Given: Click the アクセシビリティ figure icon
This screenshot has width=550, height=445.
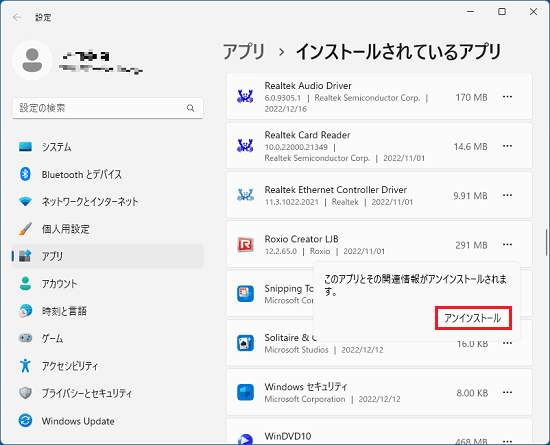Looking at the screenshot, I should [25, 365].
